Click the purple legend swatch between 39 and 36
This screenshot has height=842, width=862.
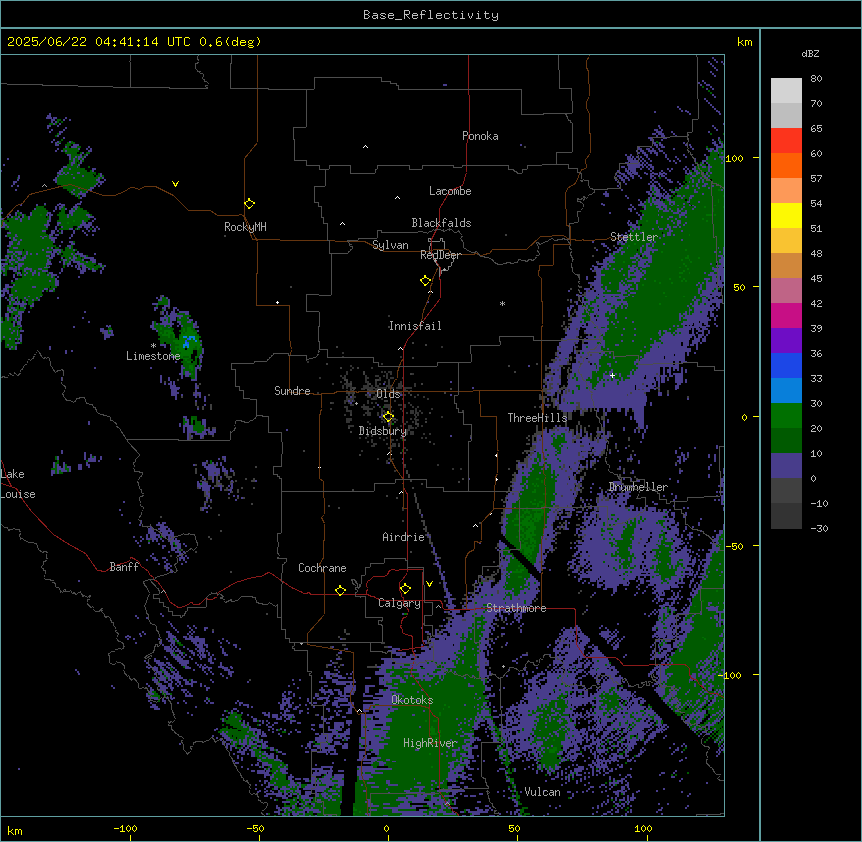(786, 341)
